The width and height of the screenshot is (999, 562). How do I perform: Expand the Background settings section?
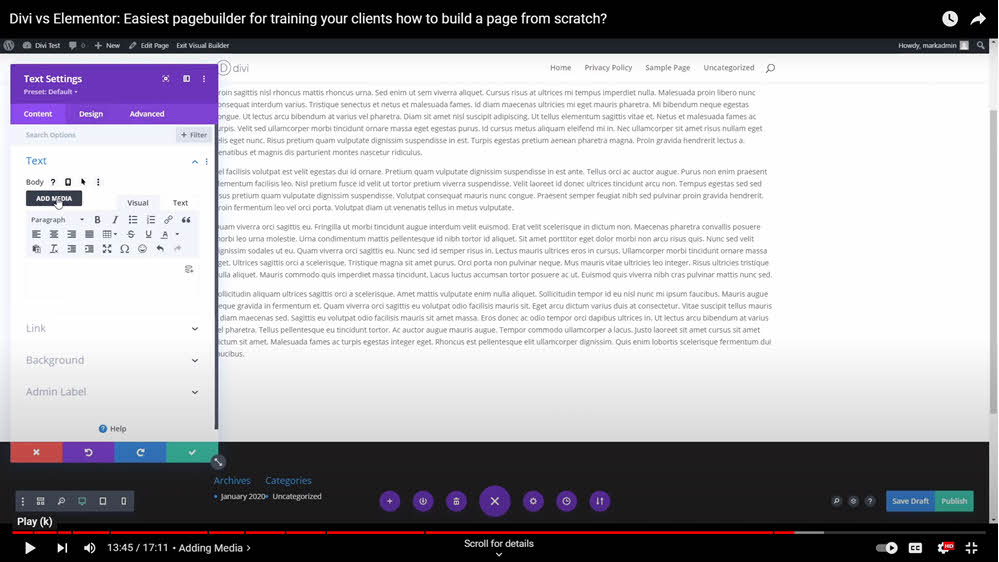click(x=110, y=360)
